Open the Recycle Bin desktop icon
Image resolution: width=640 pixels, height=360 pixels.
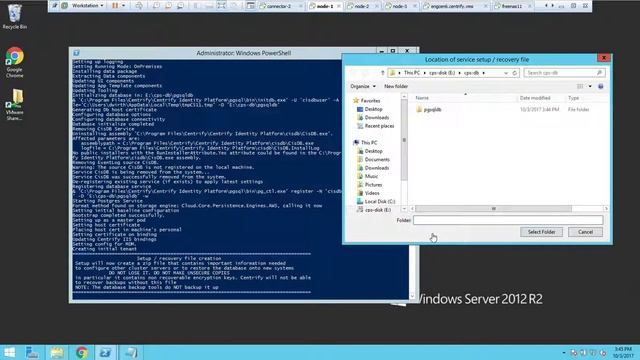click(14, 16)
